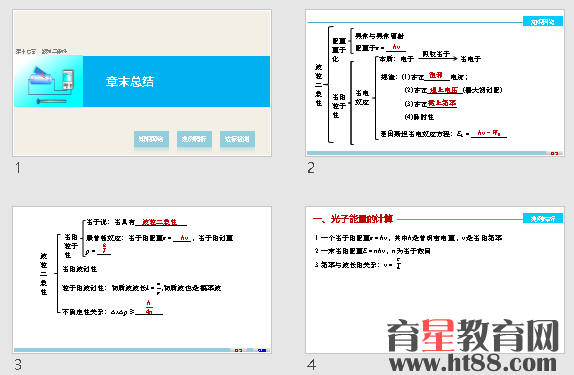Click the 达标检测 button on slide 1
Viewport: 574px width, 375px height.
click(x=237, y=139)
